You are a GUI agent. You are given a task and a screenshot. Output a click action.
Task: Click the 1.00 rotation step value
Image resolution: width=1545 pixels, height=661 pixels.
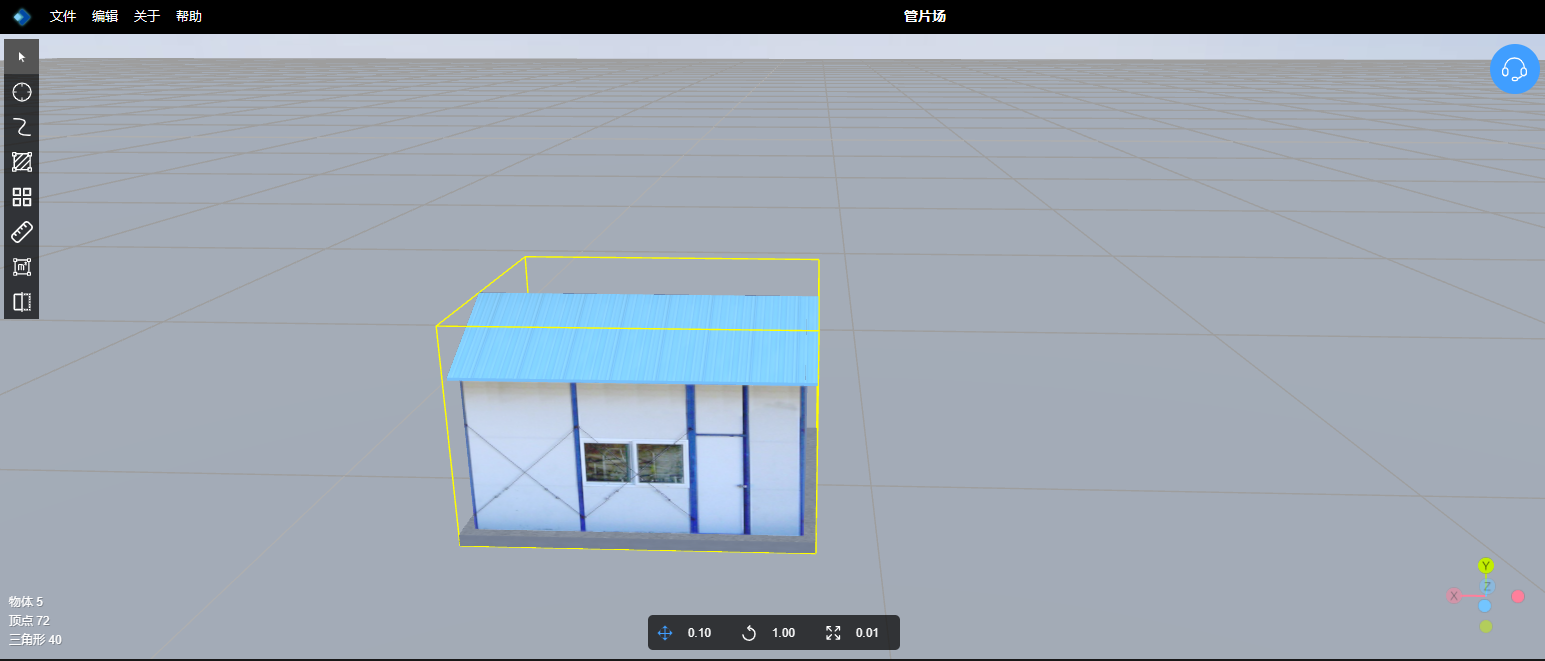(x=783, y=633)
